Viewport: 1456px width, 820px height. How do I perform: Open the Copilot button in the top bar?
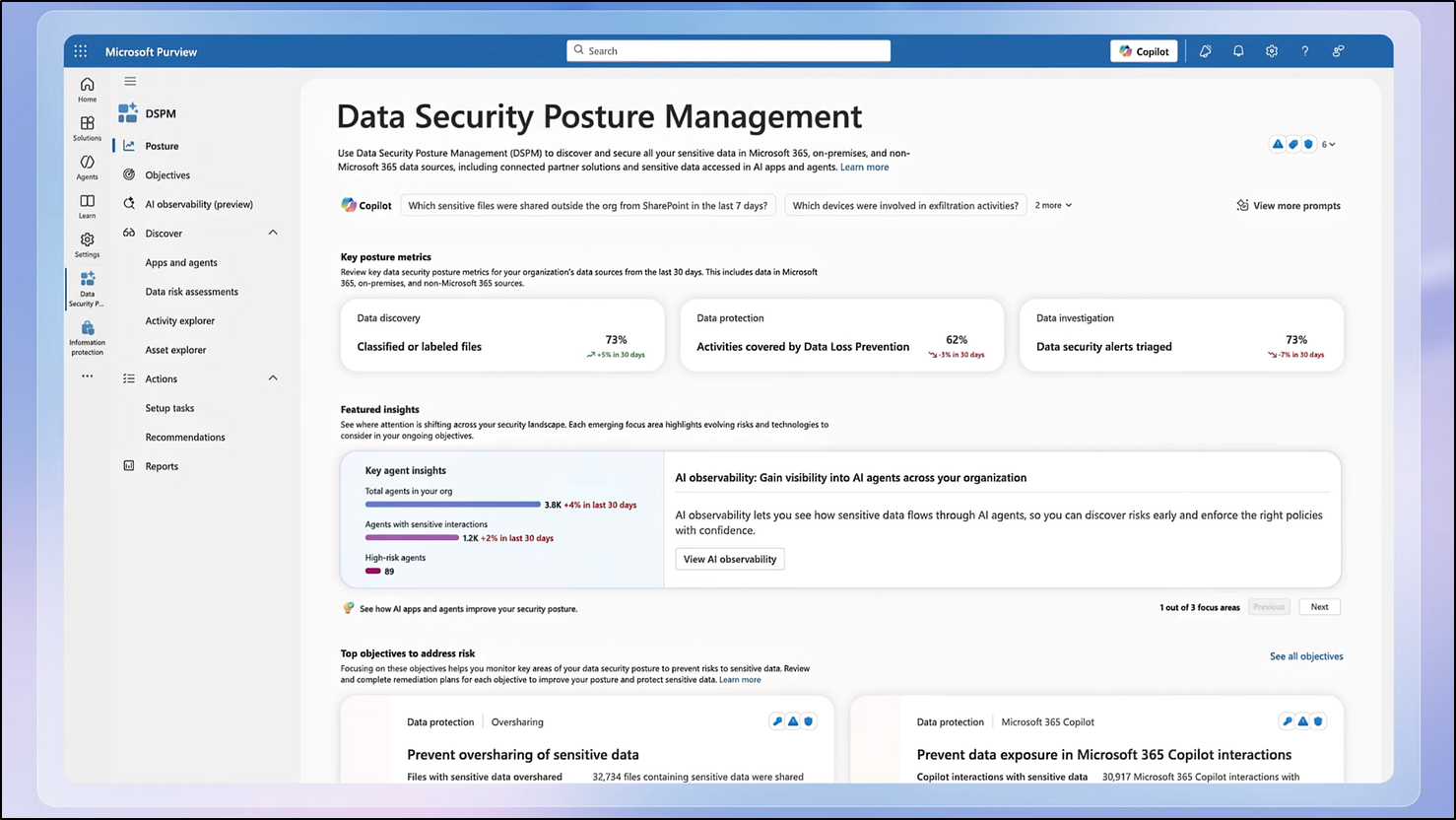(1143, 50)
